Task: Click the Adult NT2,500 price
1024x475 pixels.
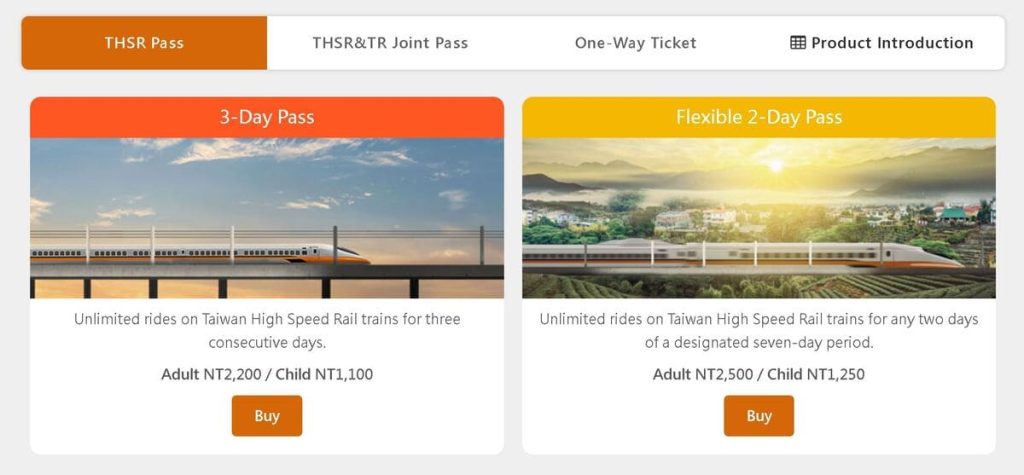Action: pos(699,375)
